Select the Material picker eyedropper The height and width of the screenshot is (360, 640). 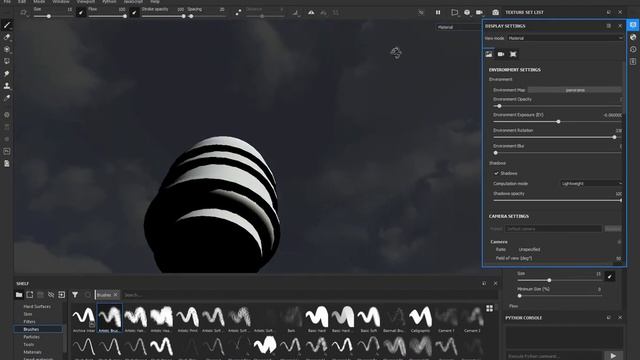(x=7, y=98)
